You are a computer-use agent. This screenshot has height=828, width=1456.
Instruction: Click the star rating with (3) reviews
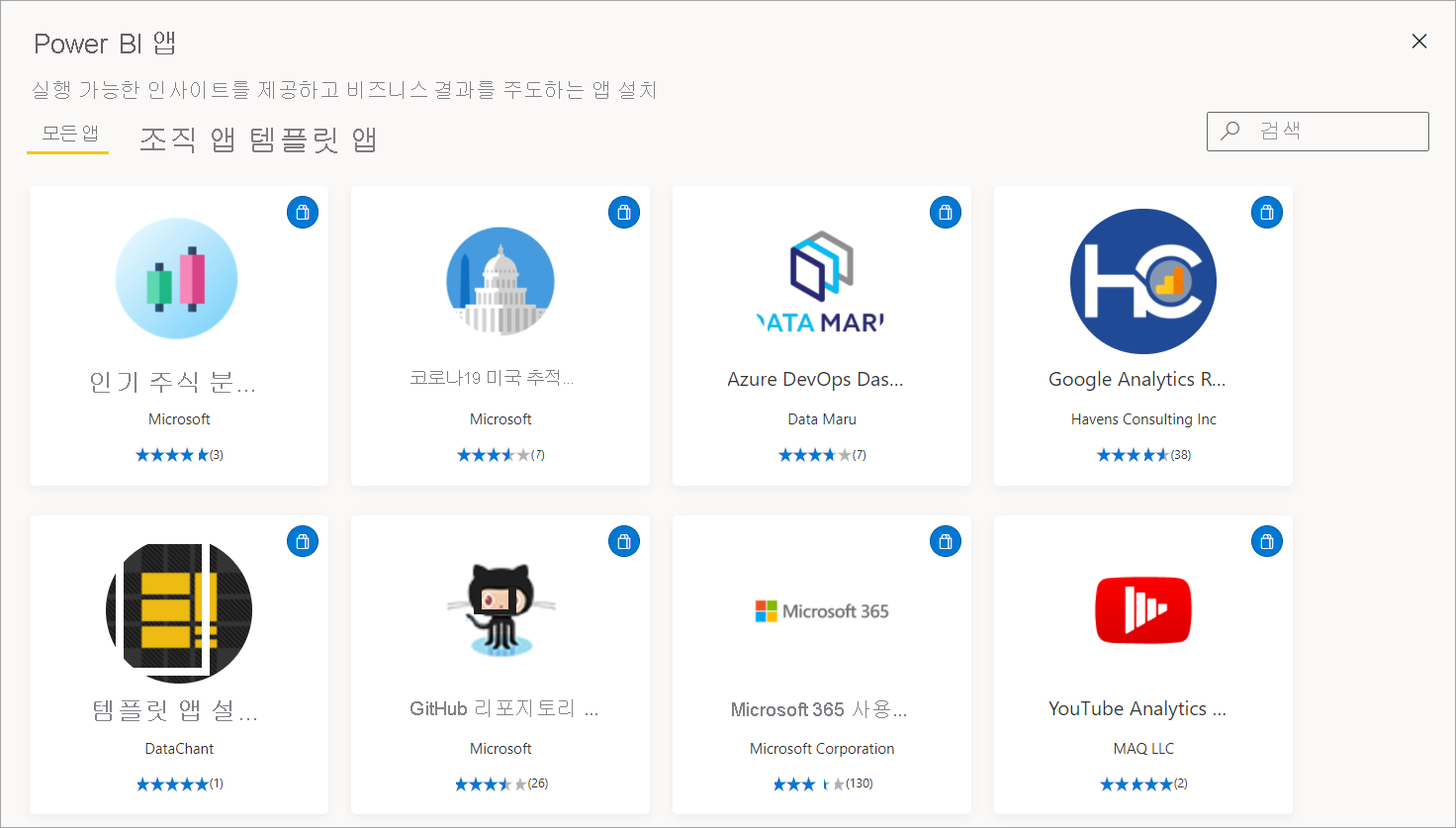[x=179, y=455]
